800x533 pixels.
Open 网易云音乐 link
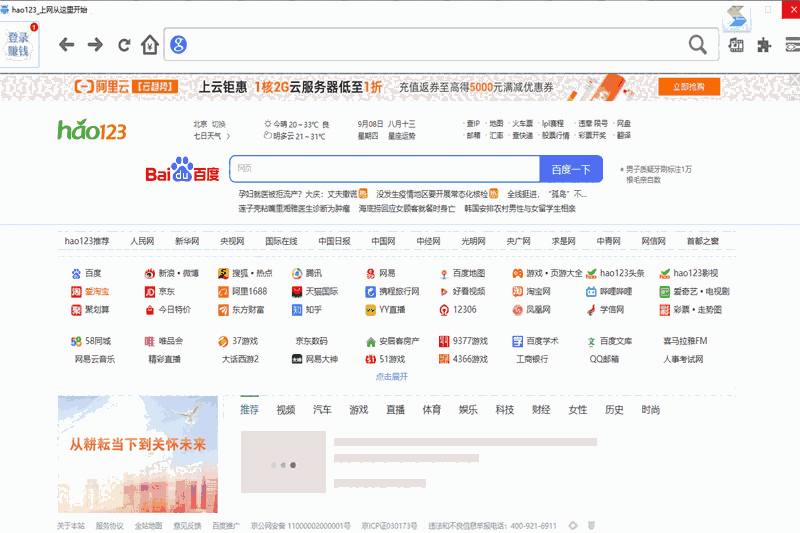(95, 359)
